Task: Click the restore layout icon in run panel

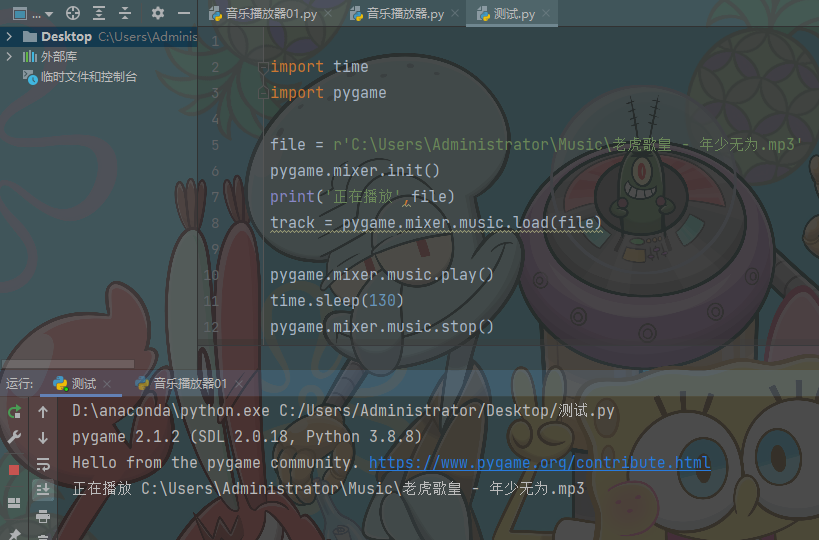Action: 14,503
